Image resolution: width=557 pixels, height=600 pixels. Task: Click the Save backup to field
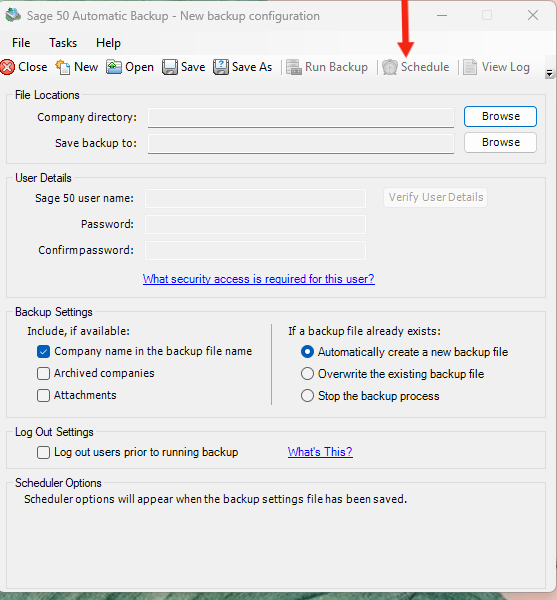click(301, 144)
